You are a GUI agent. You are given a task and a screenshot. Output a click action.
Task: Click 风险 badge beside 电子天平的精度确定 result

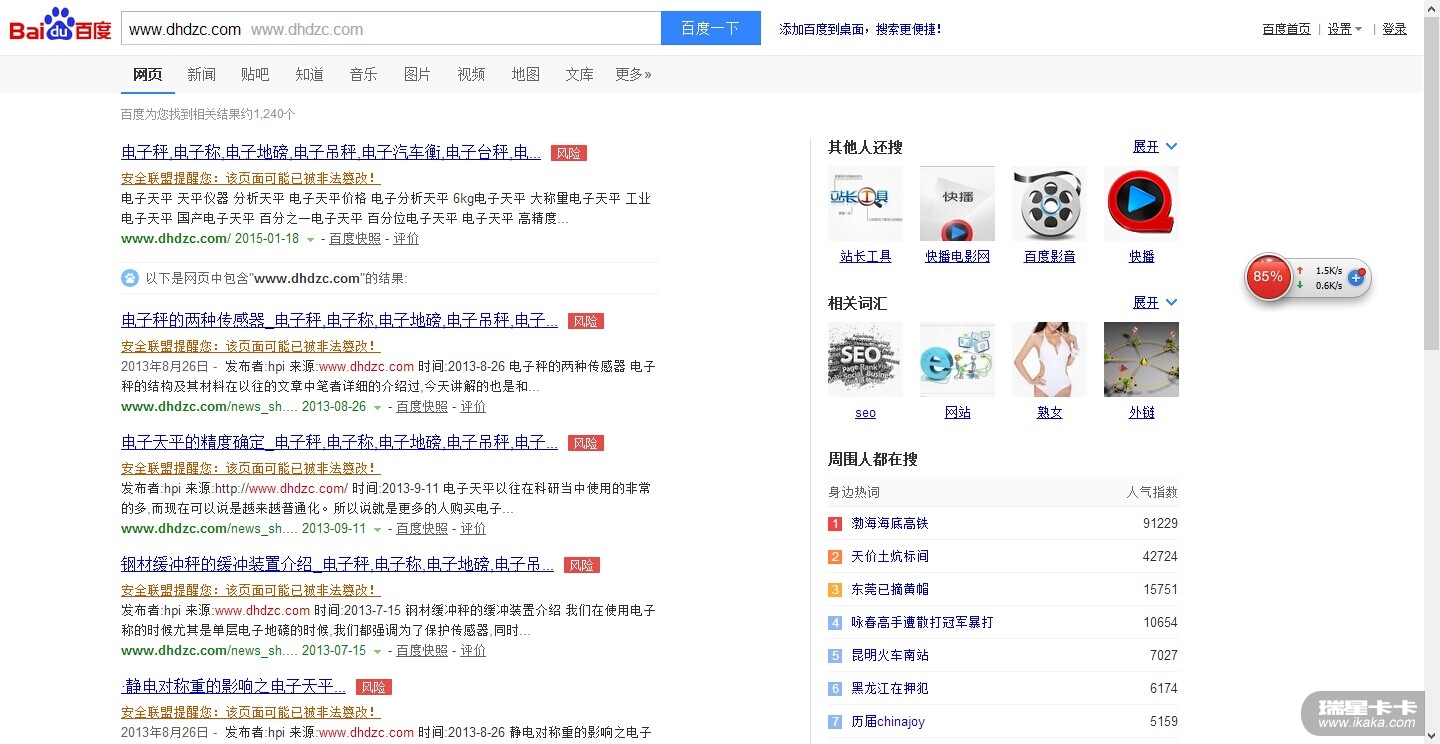coord(586,443)
